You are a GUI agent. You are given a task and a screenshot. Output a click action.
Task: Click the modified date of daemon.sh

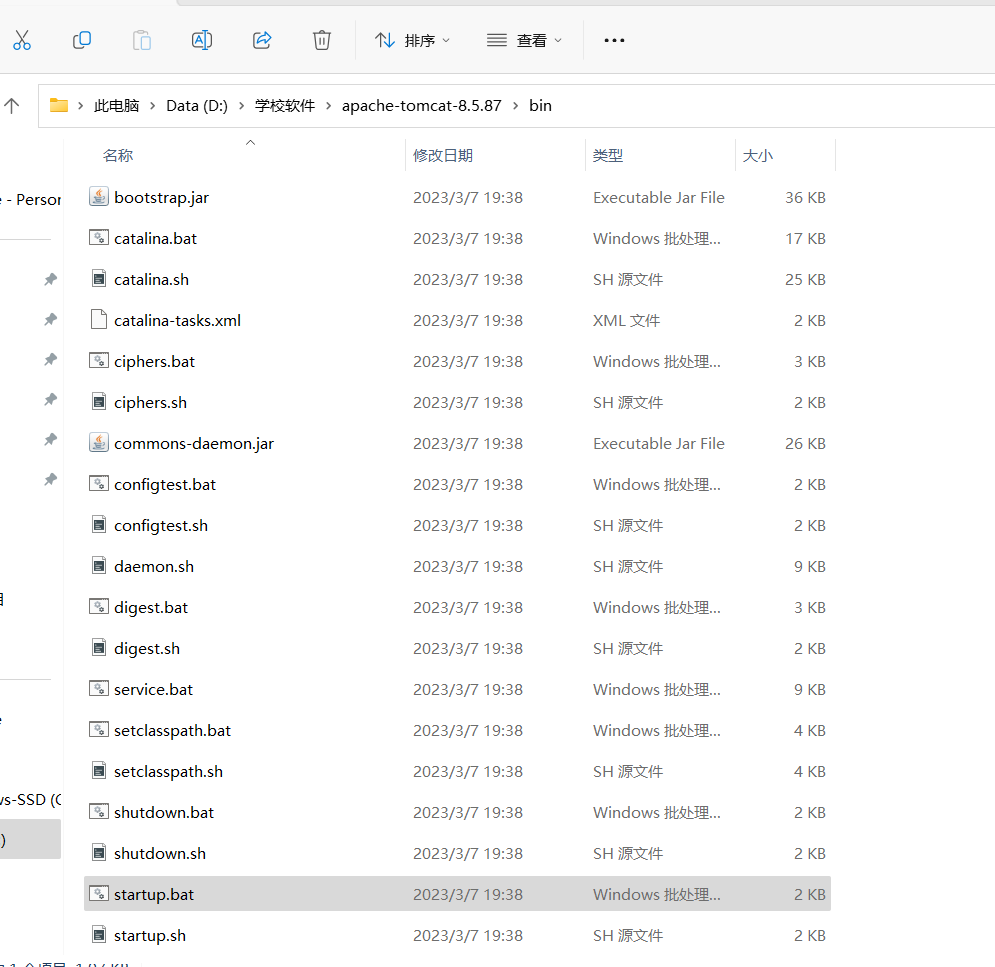point(468,567)
